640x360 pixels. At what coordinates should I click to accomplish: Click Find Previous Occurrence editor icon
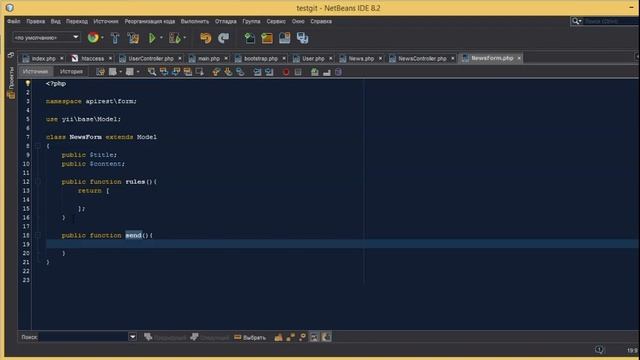coord(164,72)
